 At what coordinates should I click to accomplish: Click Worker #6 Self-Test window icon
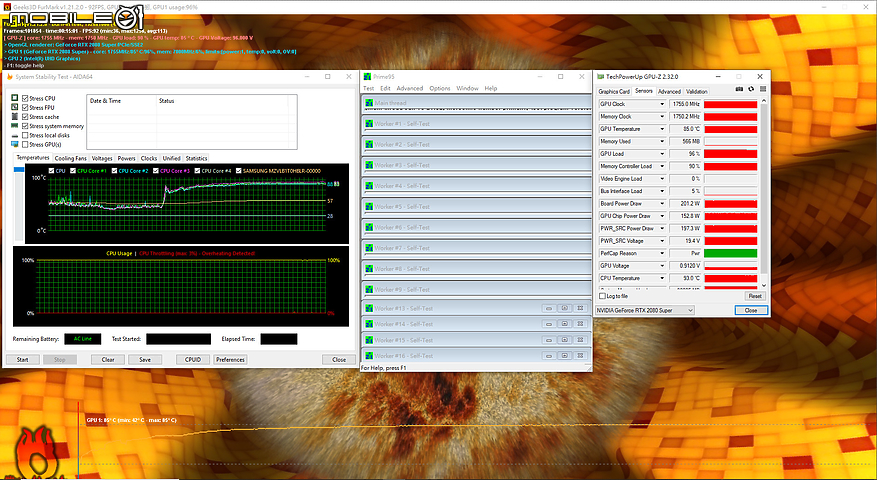[369, 227]
